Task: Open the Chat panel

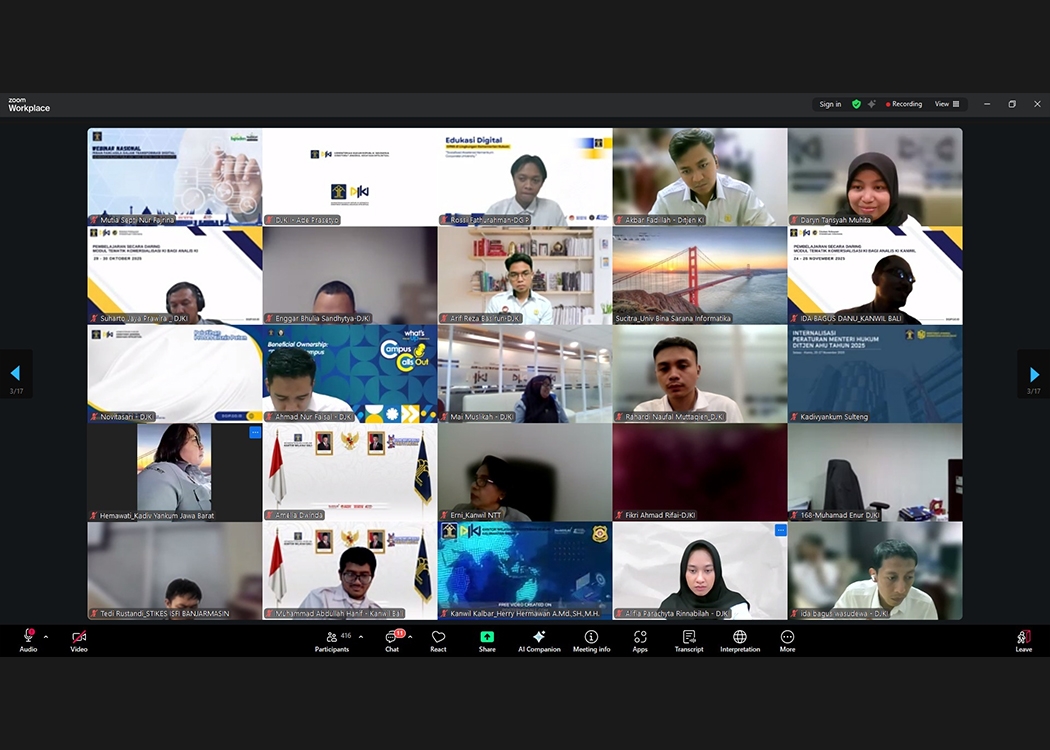Action: pos(392,640)
